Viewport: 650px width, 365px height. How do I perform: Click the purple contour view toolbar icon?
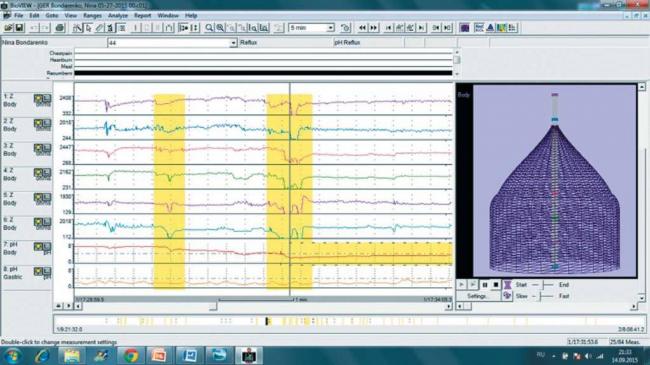[465, 28]
